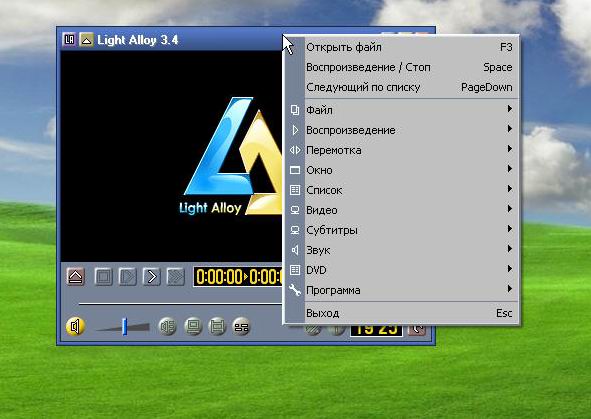Click the play button in controls
This screenshot has width=591, height=419.
127,277
